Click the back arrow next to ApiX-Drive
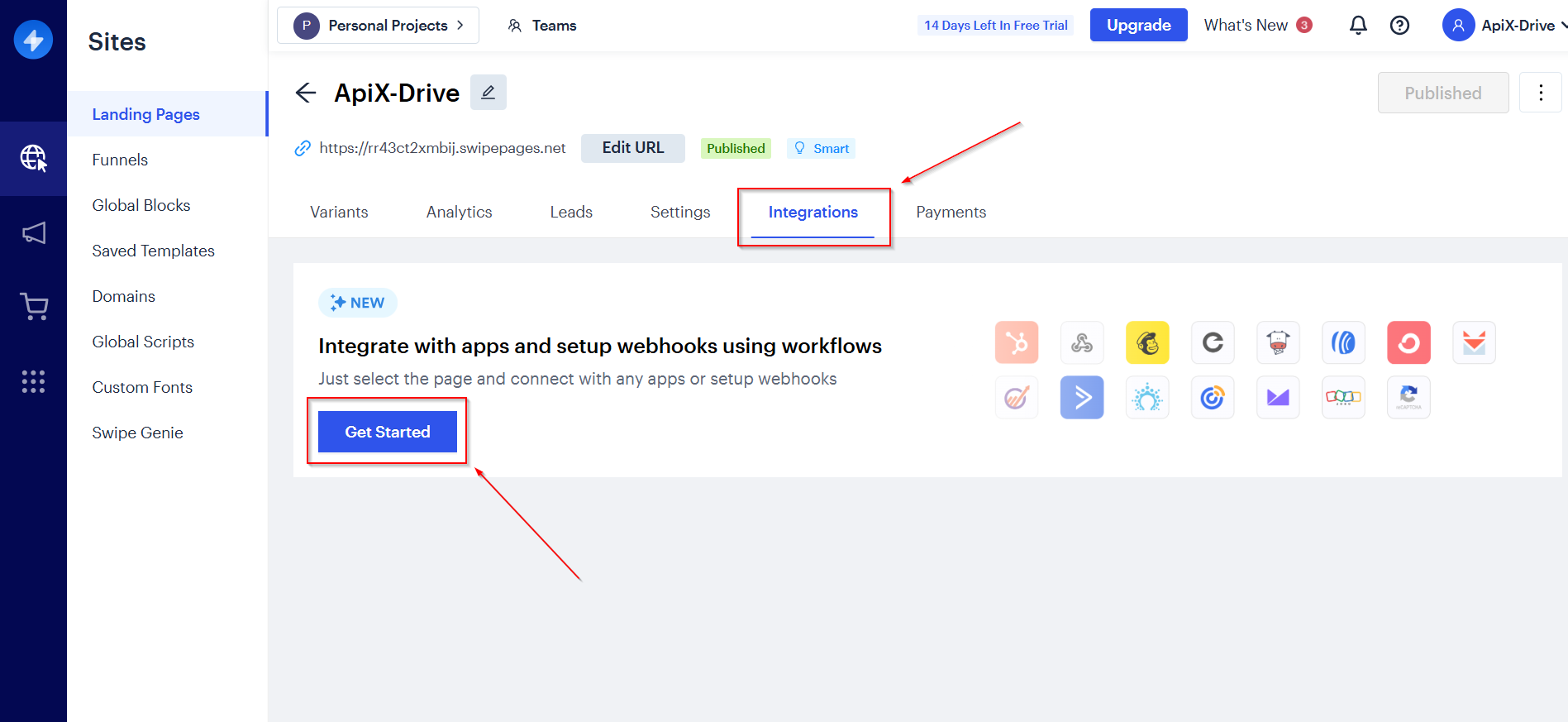Image resolution: width=1568 pixels, height=722 pixels. coord(306,93)
